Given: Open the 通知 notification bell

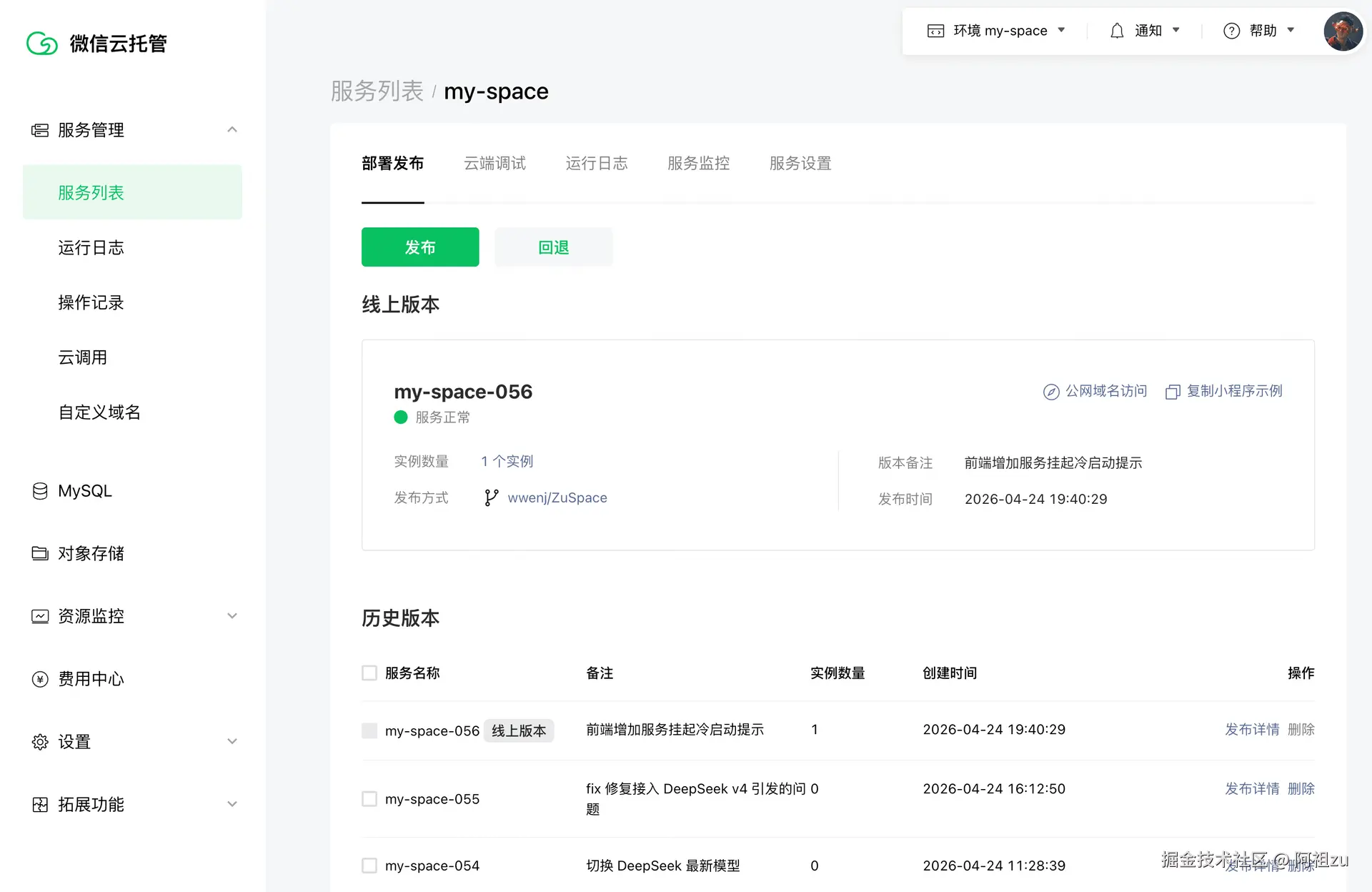Looking at the screenshot, I should point(1118,31).
